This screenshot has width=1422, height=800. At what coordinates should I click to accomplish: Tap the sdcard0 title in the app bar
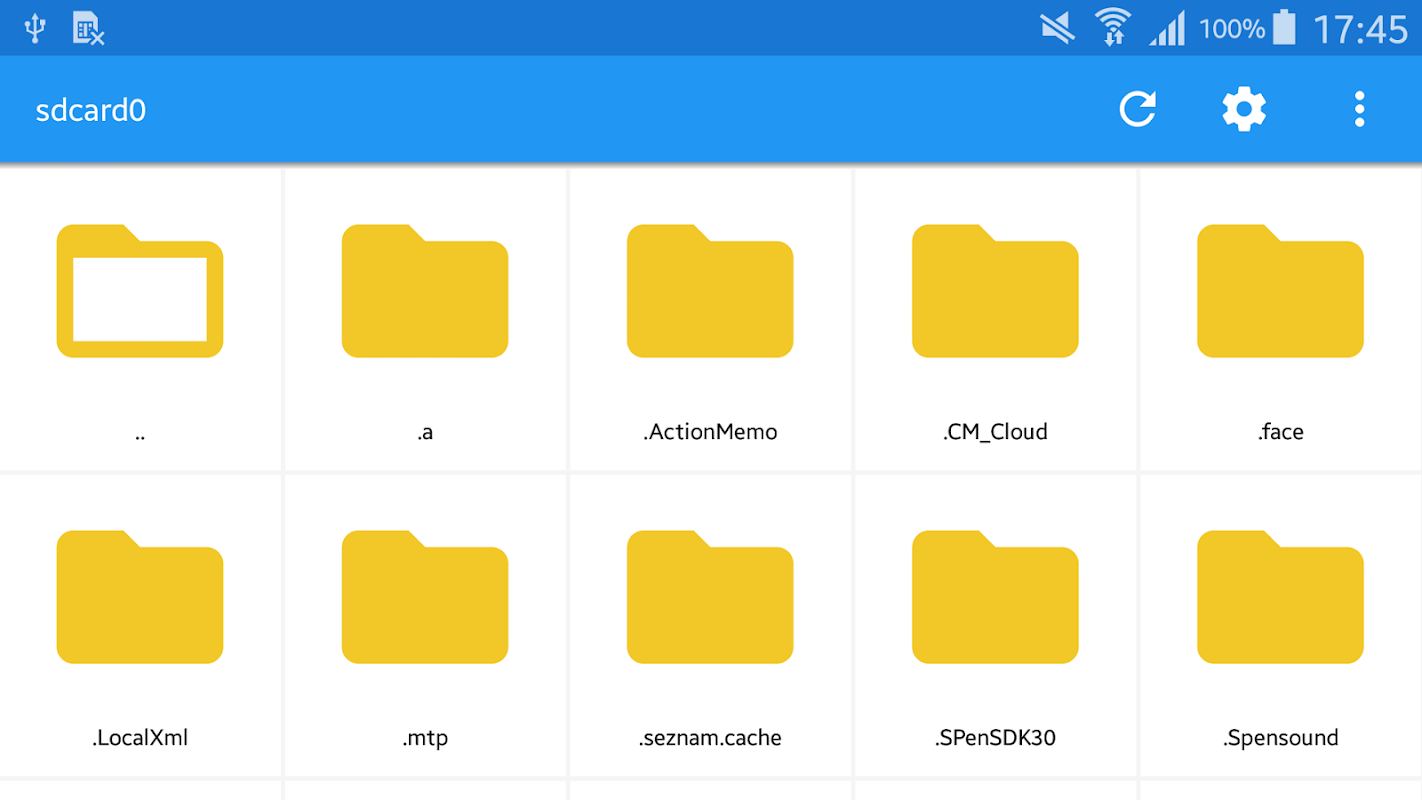[91, 110]
